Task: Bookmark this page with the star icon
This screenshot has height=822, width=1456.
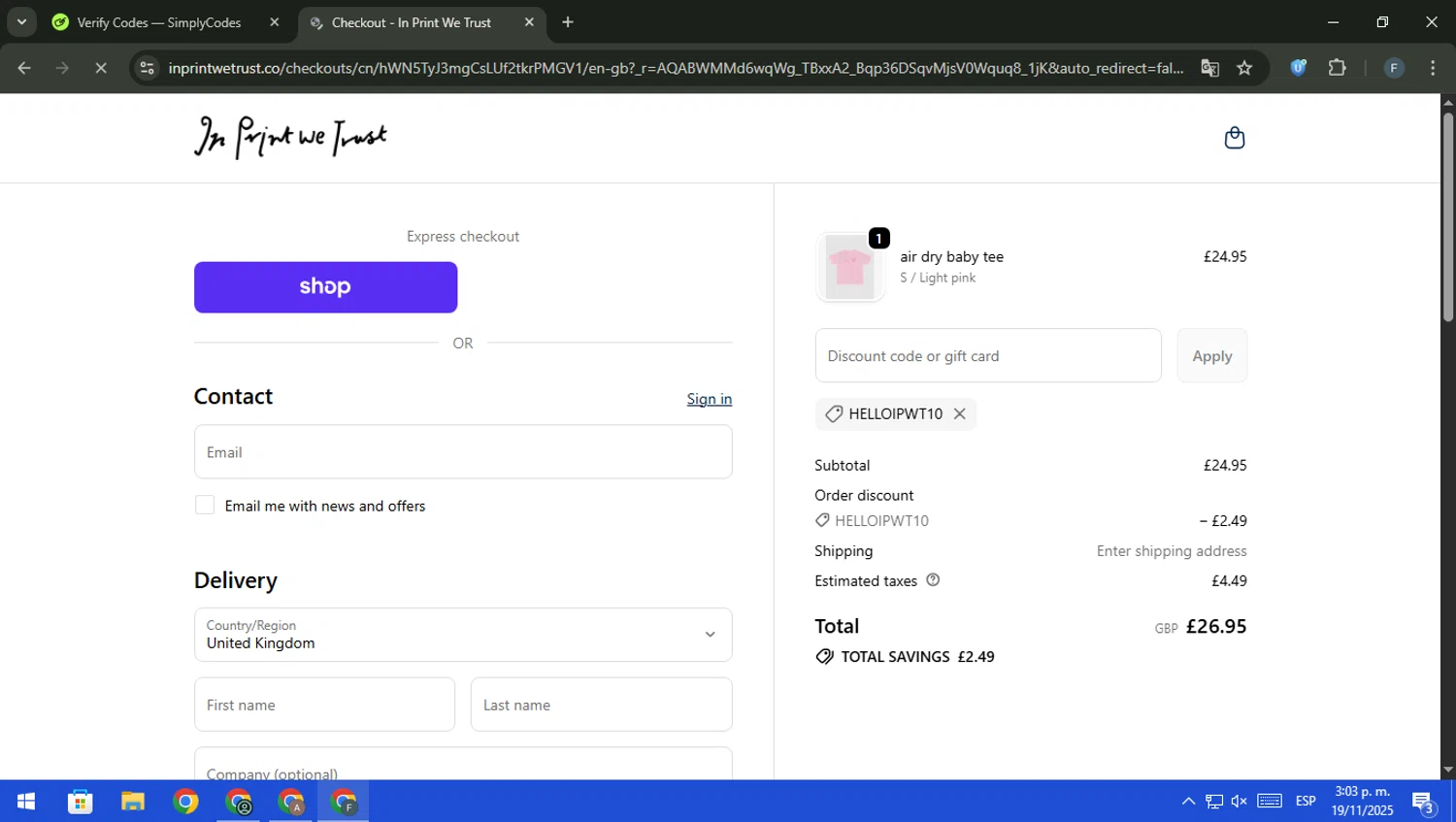Action: pyautogui.click(x=1244, y=68)
